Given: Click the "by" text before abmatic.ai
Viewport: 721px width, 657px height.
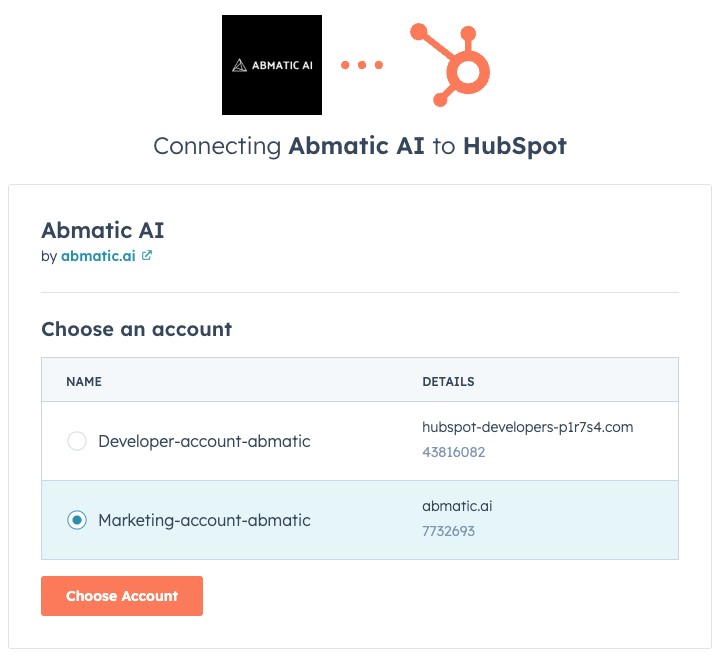Looking at the screenshot, I should click(49, 256).
